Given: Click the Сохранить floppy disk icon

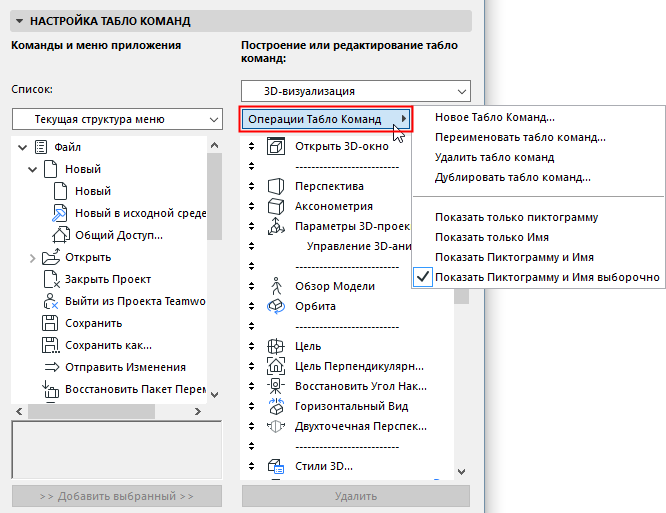Looking at the screenshot, I should 48,323.
